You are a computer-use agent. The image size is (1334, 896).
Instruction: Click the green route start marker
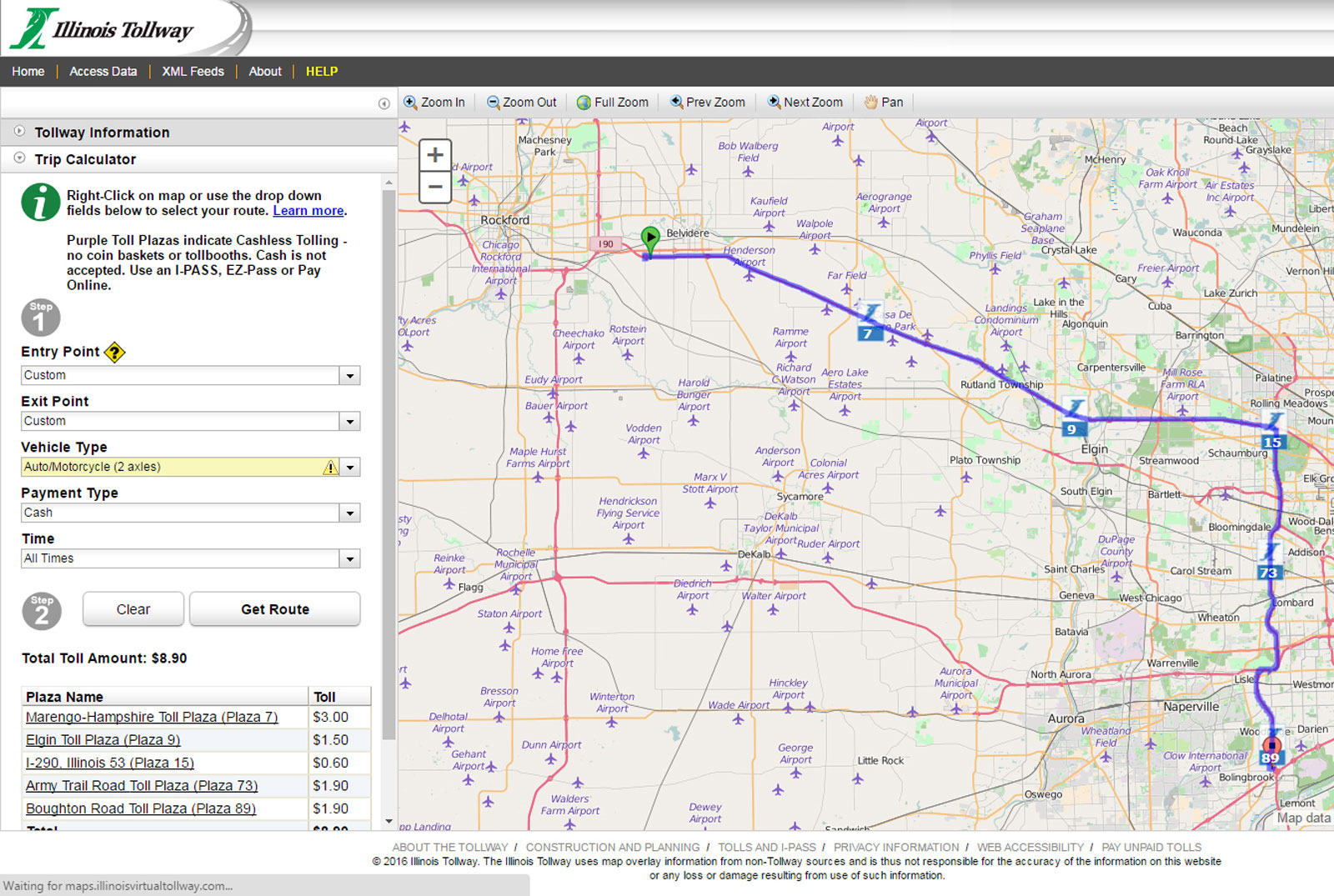click(650, 240)
